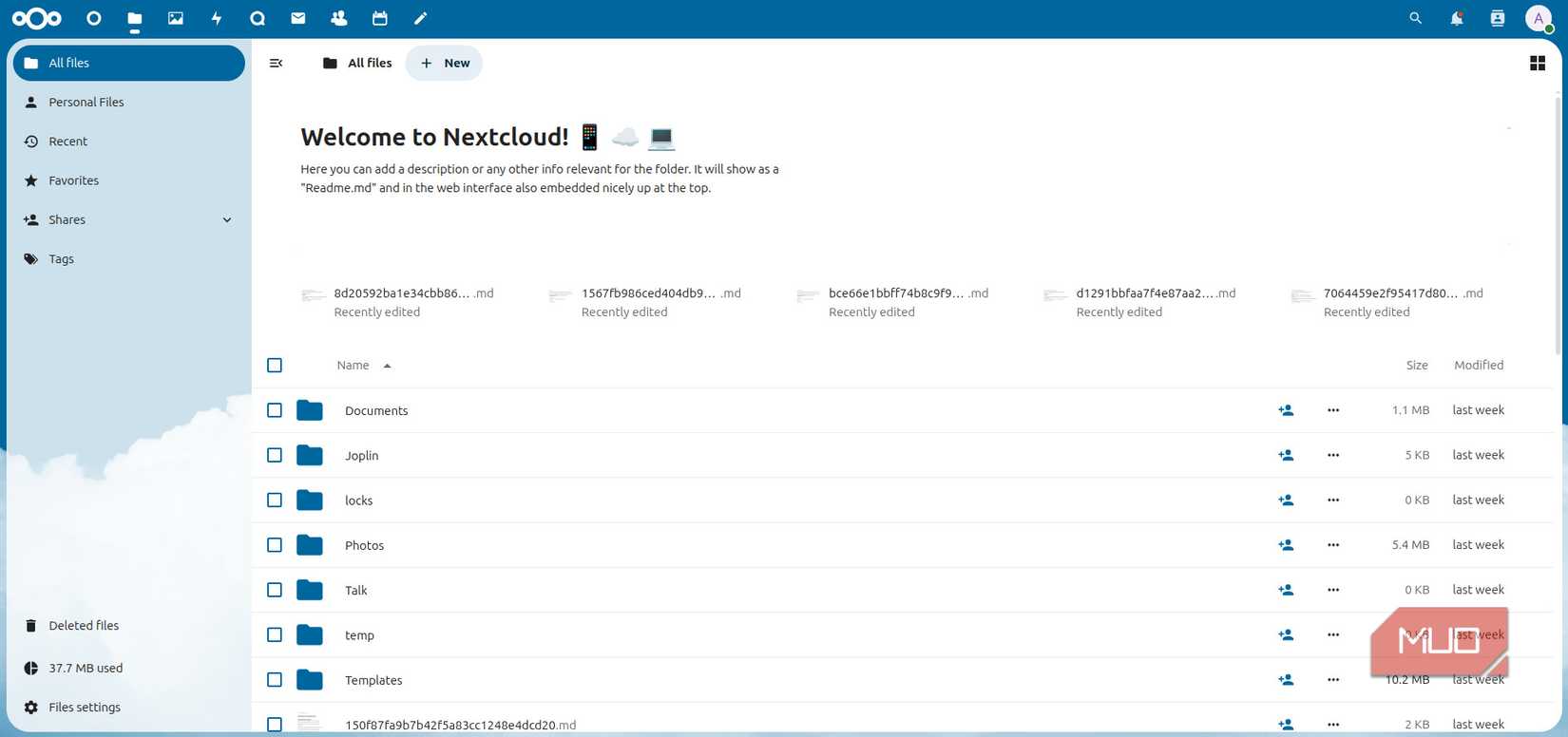Switch to grid view
The image size is (1568, 737).
pyautogui.click(x=1538, y=63)
